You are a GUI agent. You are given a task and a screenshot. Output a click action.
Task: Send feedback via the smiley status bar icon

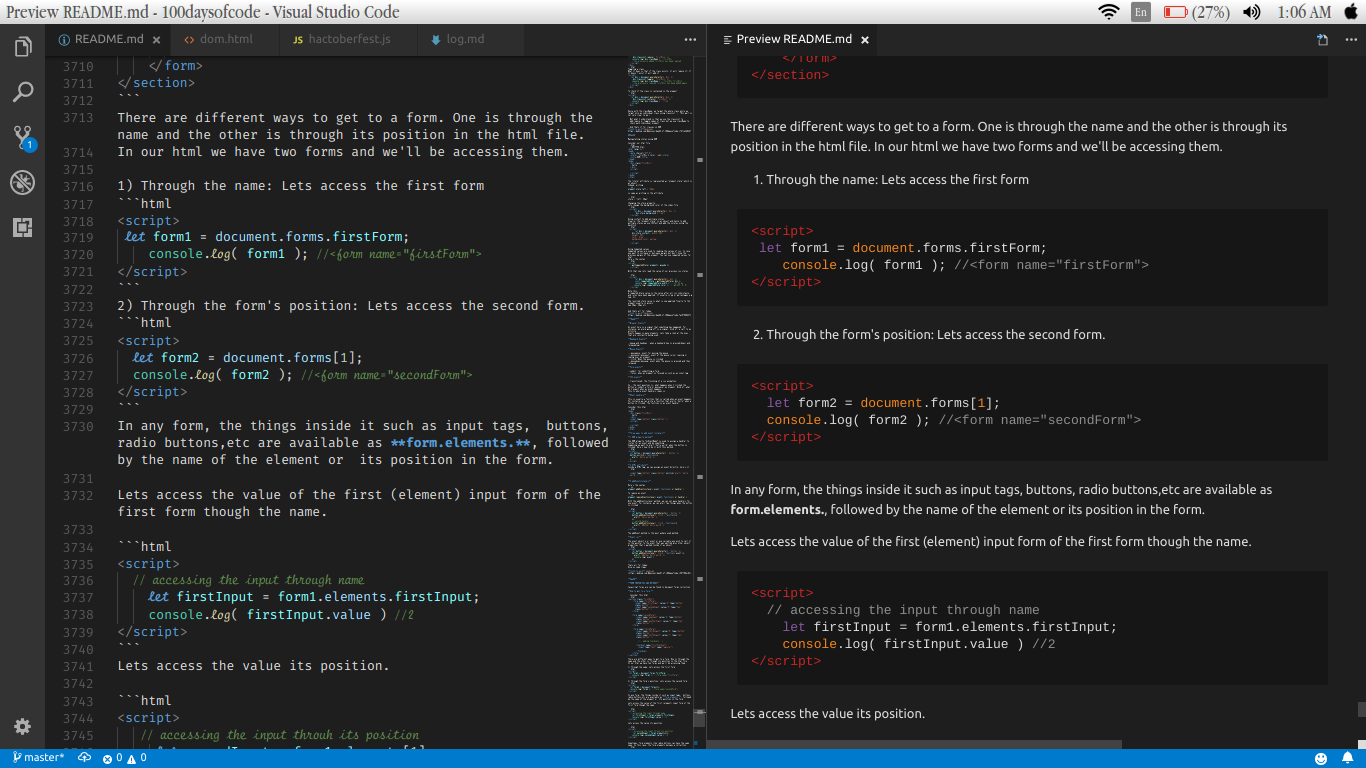(1321, 758)
